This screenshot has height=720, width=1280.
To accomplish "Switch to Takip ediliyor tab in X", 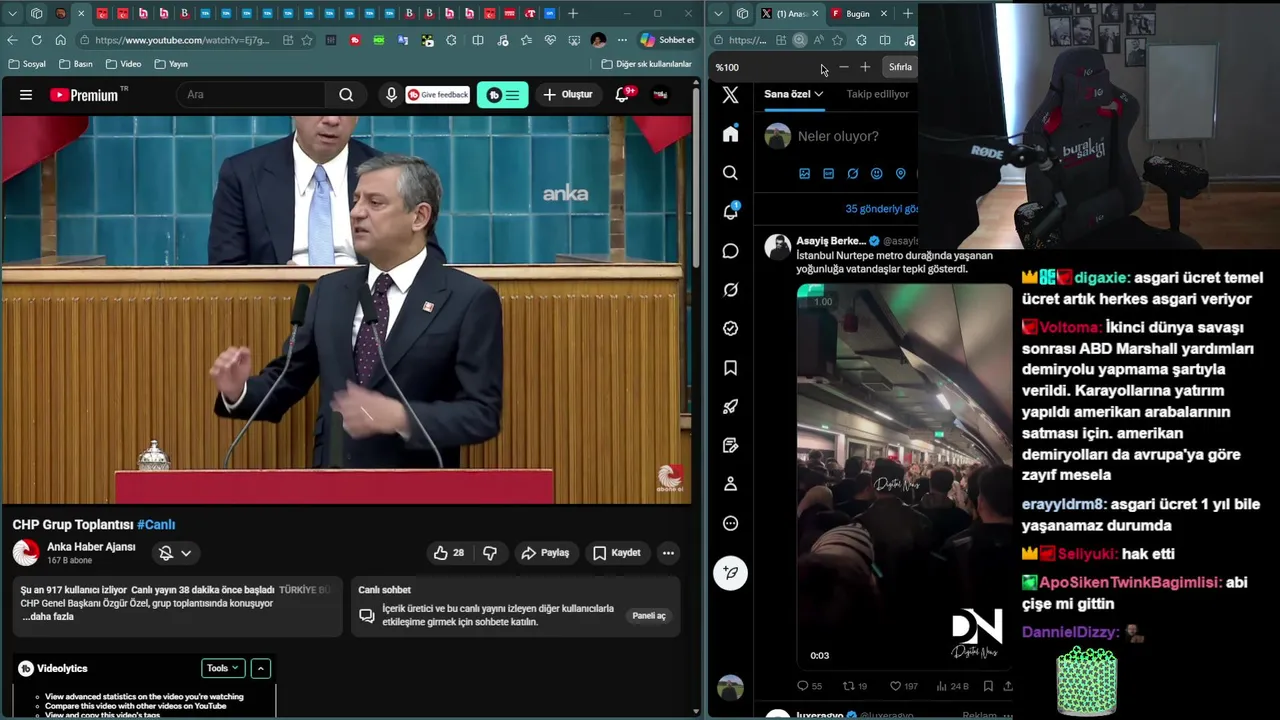I will (x=877, y=94).
